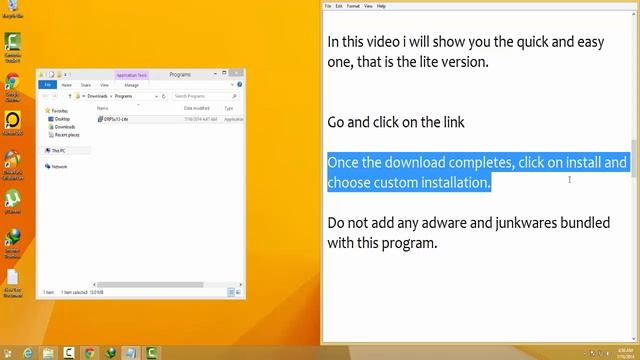The height and width of the screenshot is (360, 640).
Task: Open the text document icon on the desktop
Action: tap(13, 283)
